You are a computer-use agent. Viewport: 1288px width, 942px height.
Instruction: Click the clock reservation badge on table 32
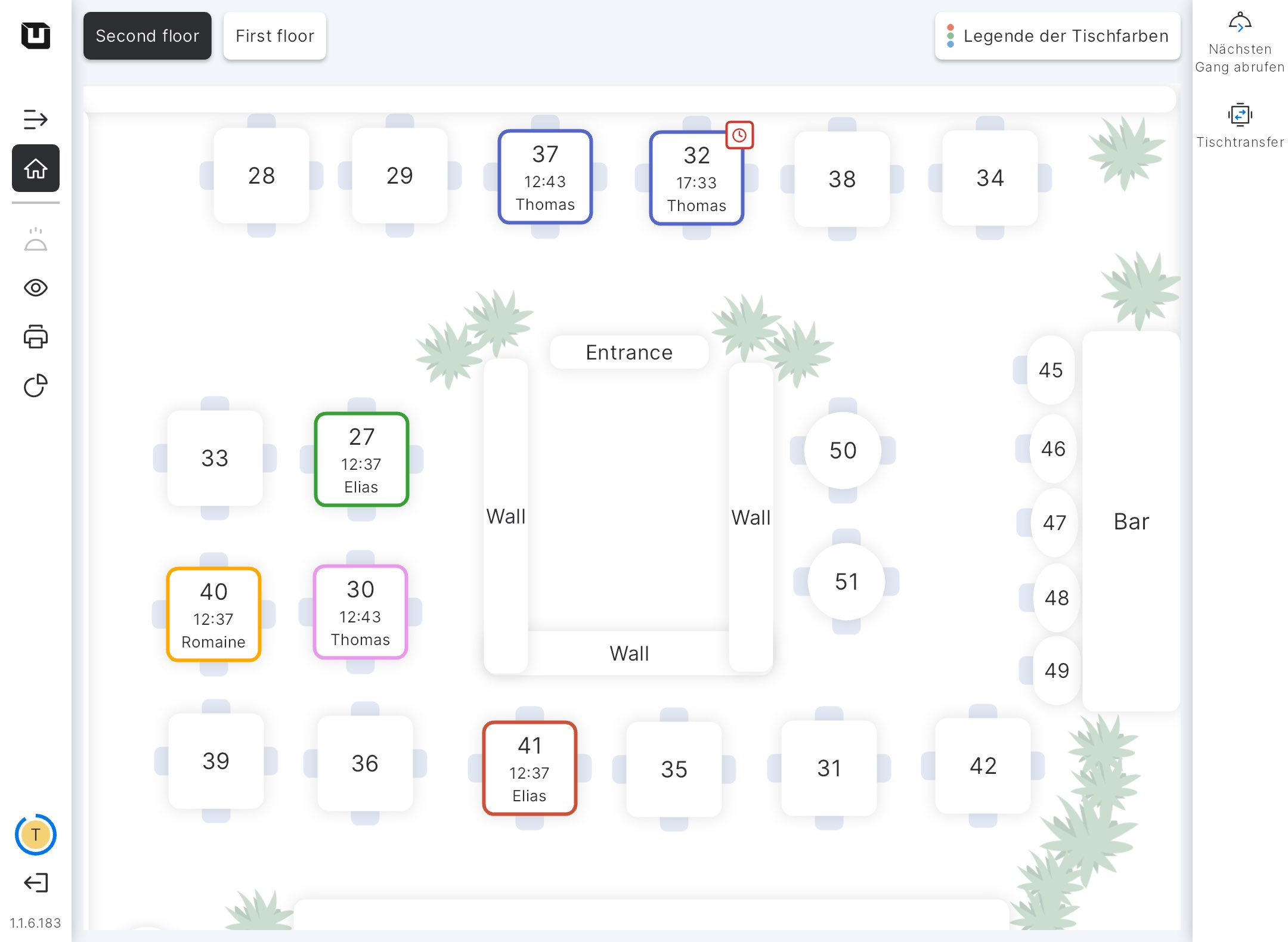point(739,135)
